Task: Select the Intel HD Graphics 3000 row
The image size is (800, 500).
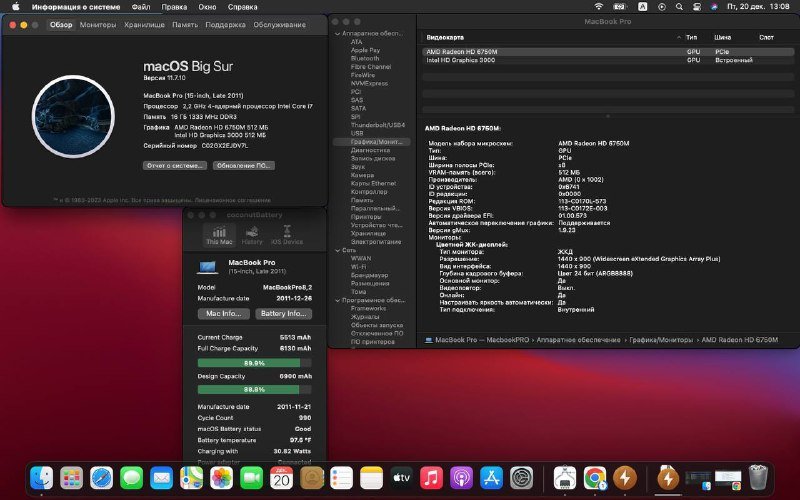Action: coord(608,60)
